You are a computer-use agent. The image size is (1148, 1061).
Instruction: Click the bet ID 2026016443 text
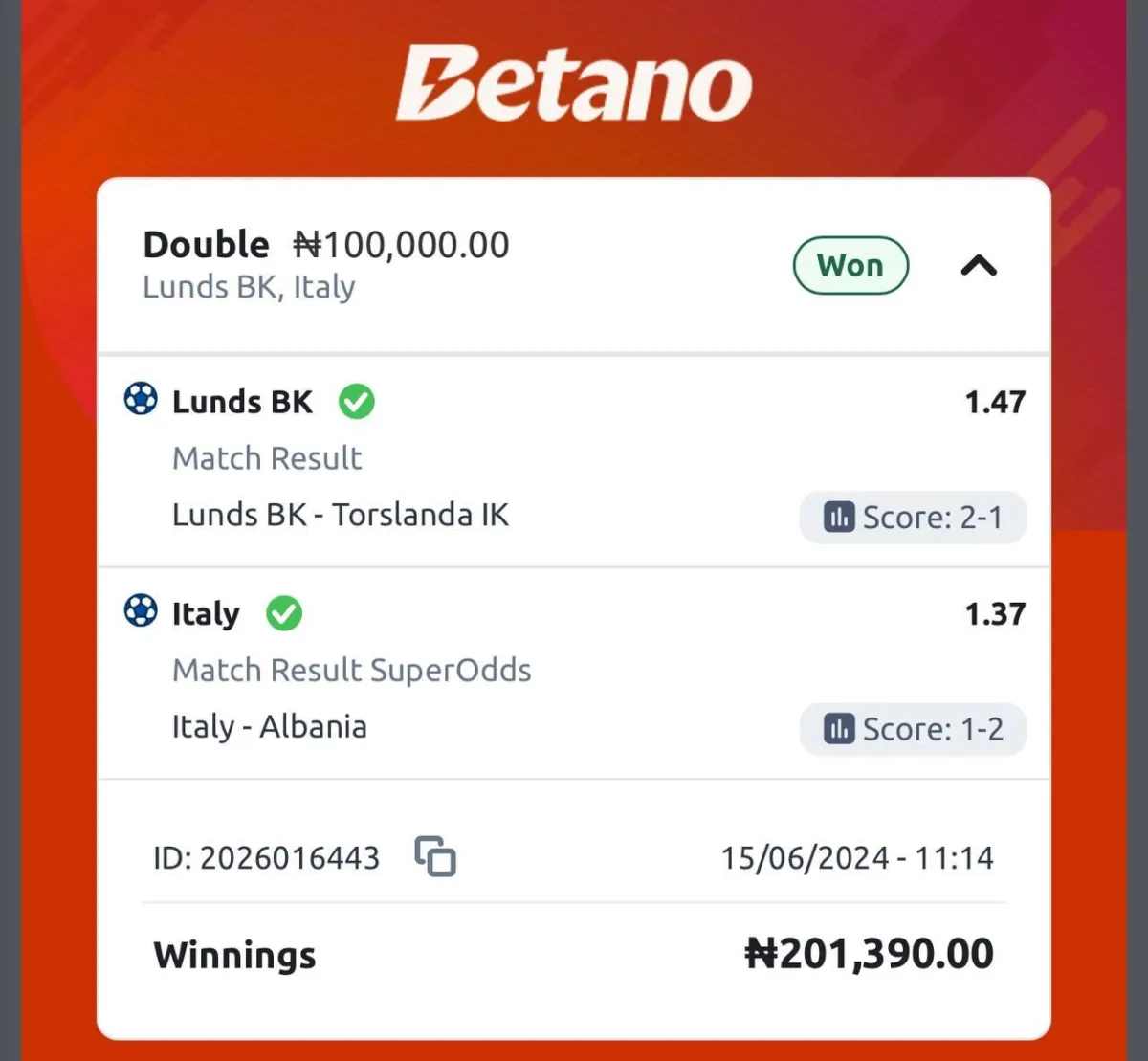click(266, 857)
